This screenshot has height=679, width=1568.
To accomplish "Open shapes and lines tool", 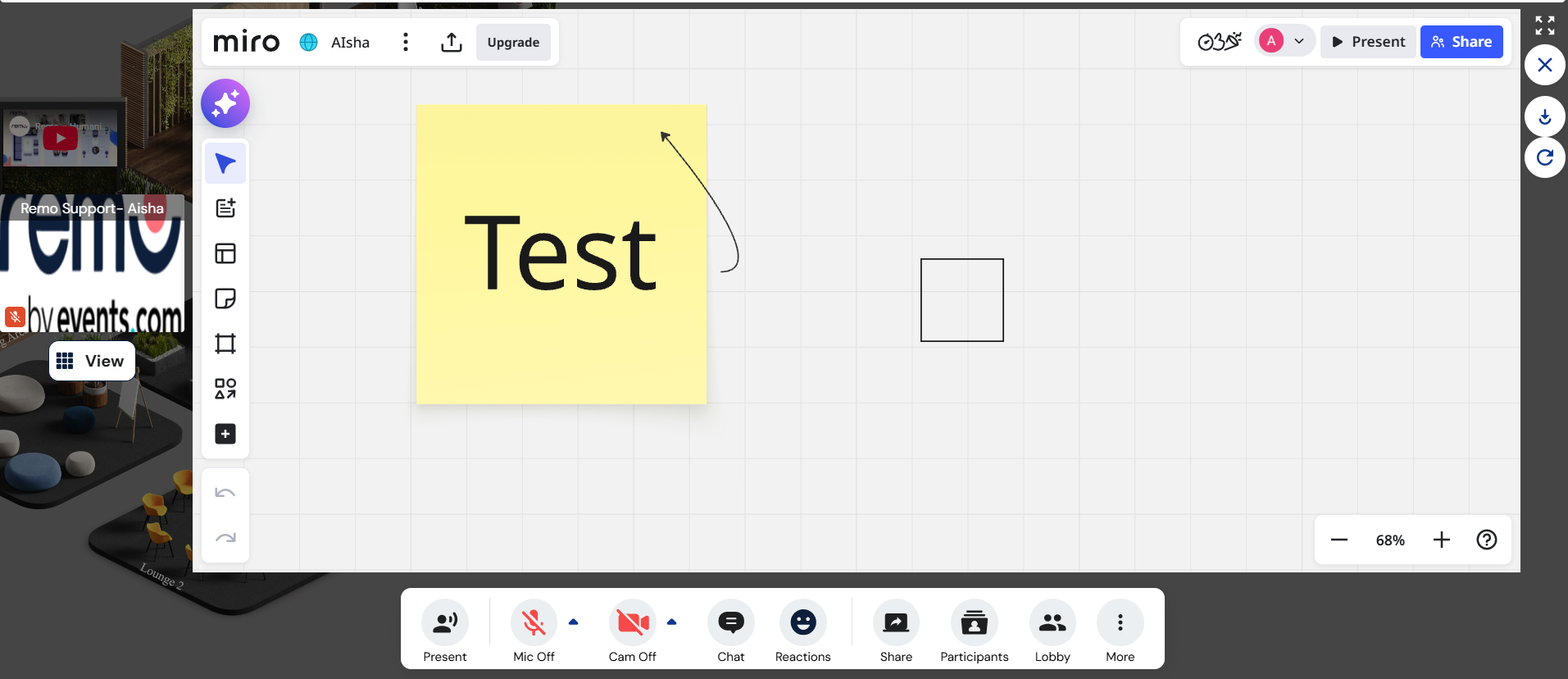I will point(225,389).
